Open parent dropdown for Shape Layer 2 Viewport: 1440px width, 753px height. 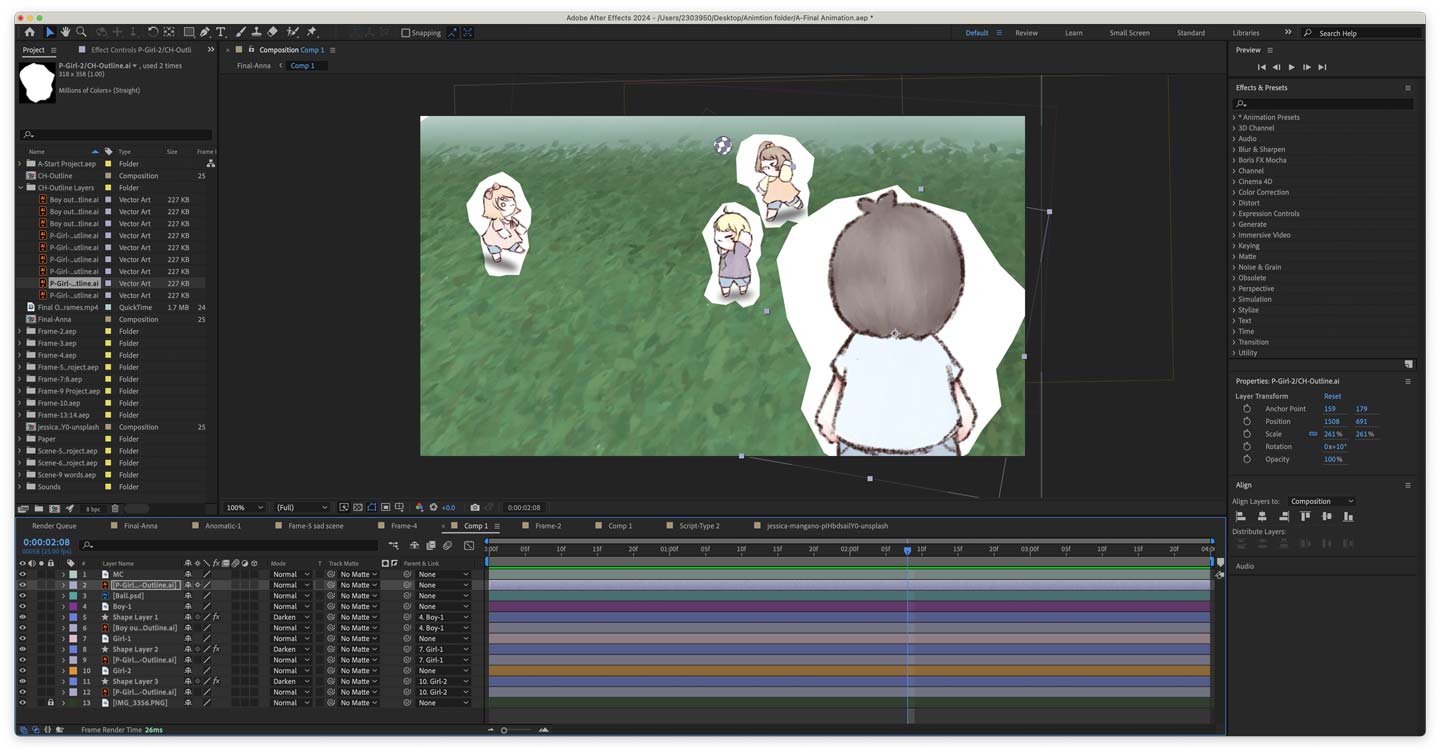point(442,649)
